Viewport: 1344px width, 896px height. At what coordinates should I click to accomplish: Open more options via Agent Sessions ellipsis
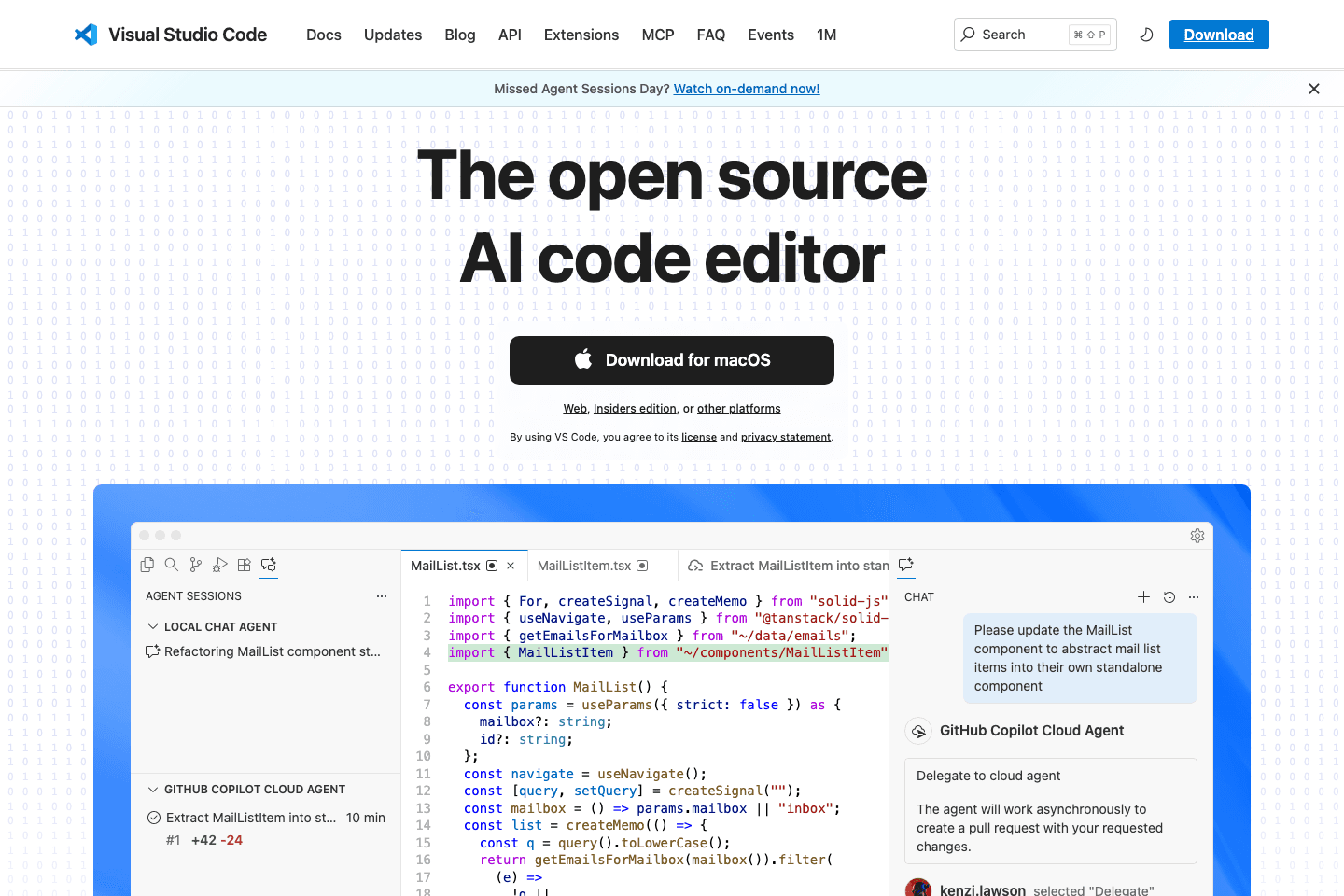381,596
